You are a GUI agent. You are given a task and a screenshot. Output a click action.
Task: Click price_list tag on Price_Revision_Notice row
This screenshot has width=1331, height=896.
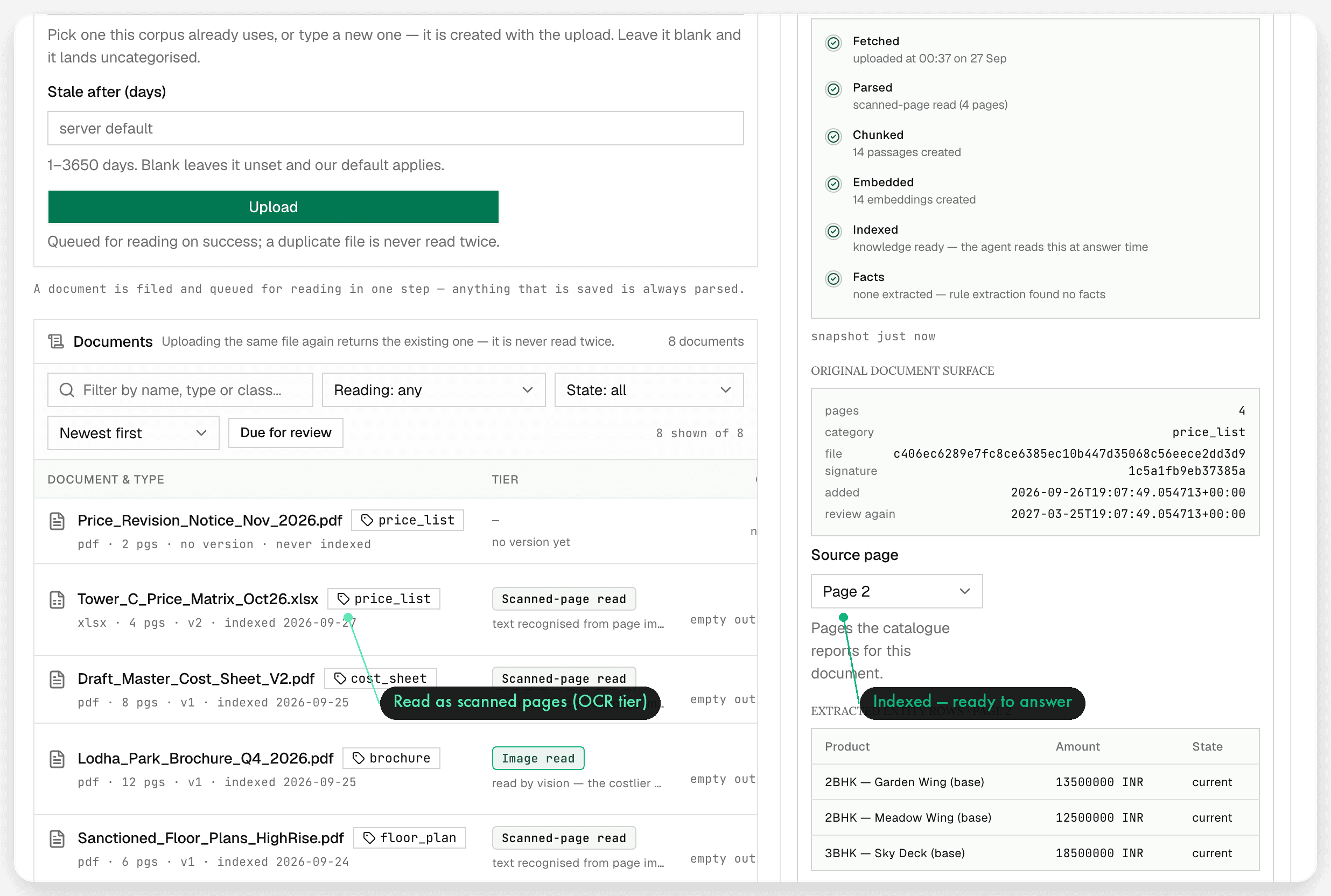pyautogui.click(x=407, y=520)
